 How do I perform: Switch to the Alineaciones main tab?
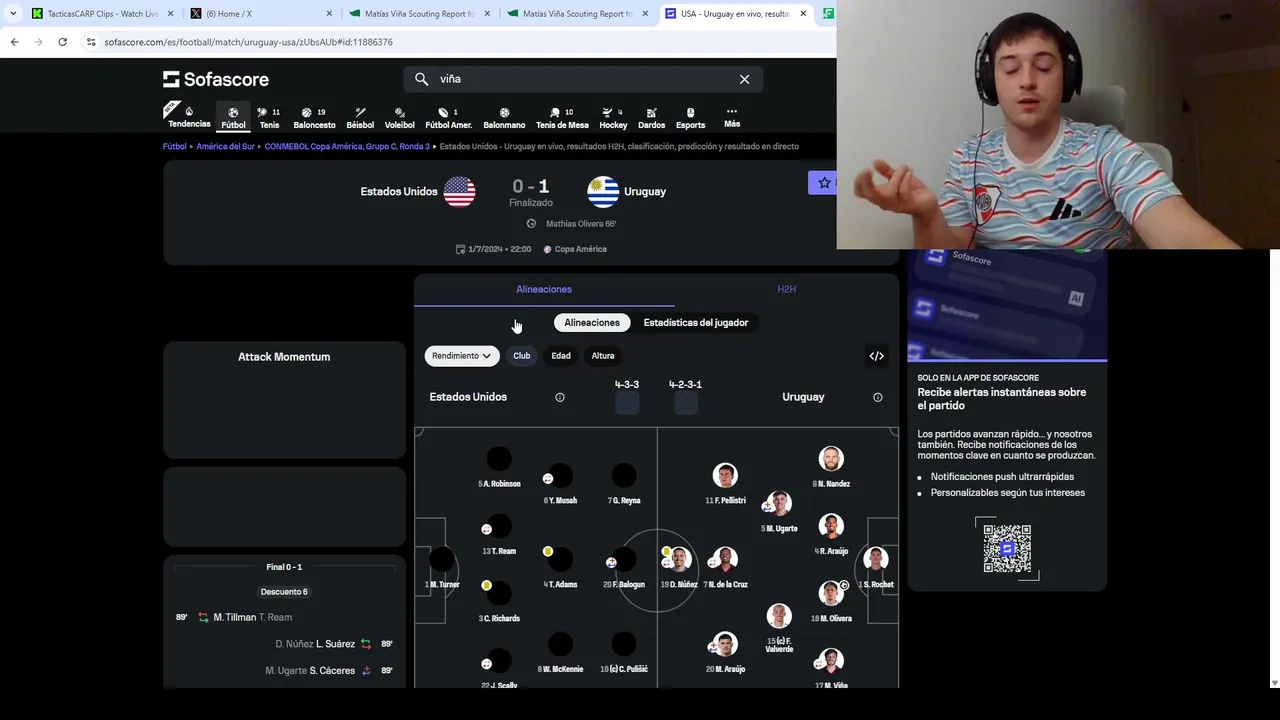point(544,289)
